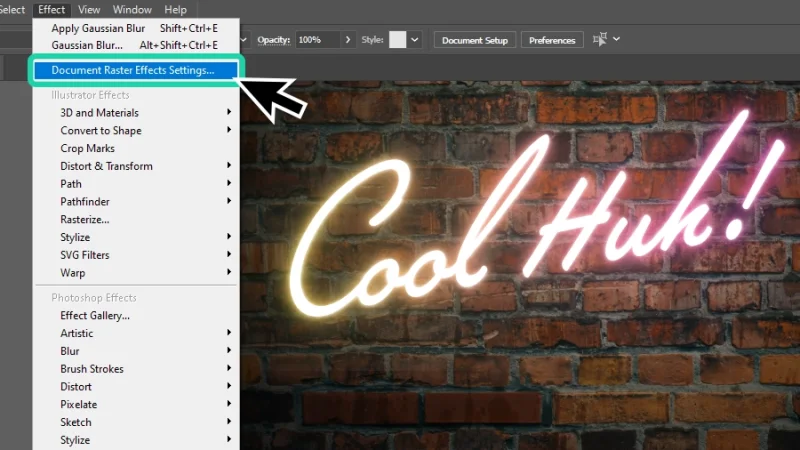800x450 pixels.
Task: Expand the Pixelate submenu
Action: click(136, 405)
